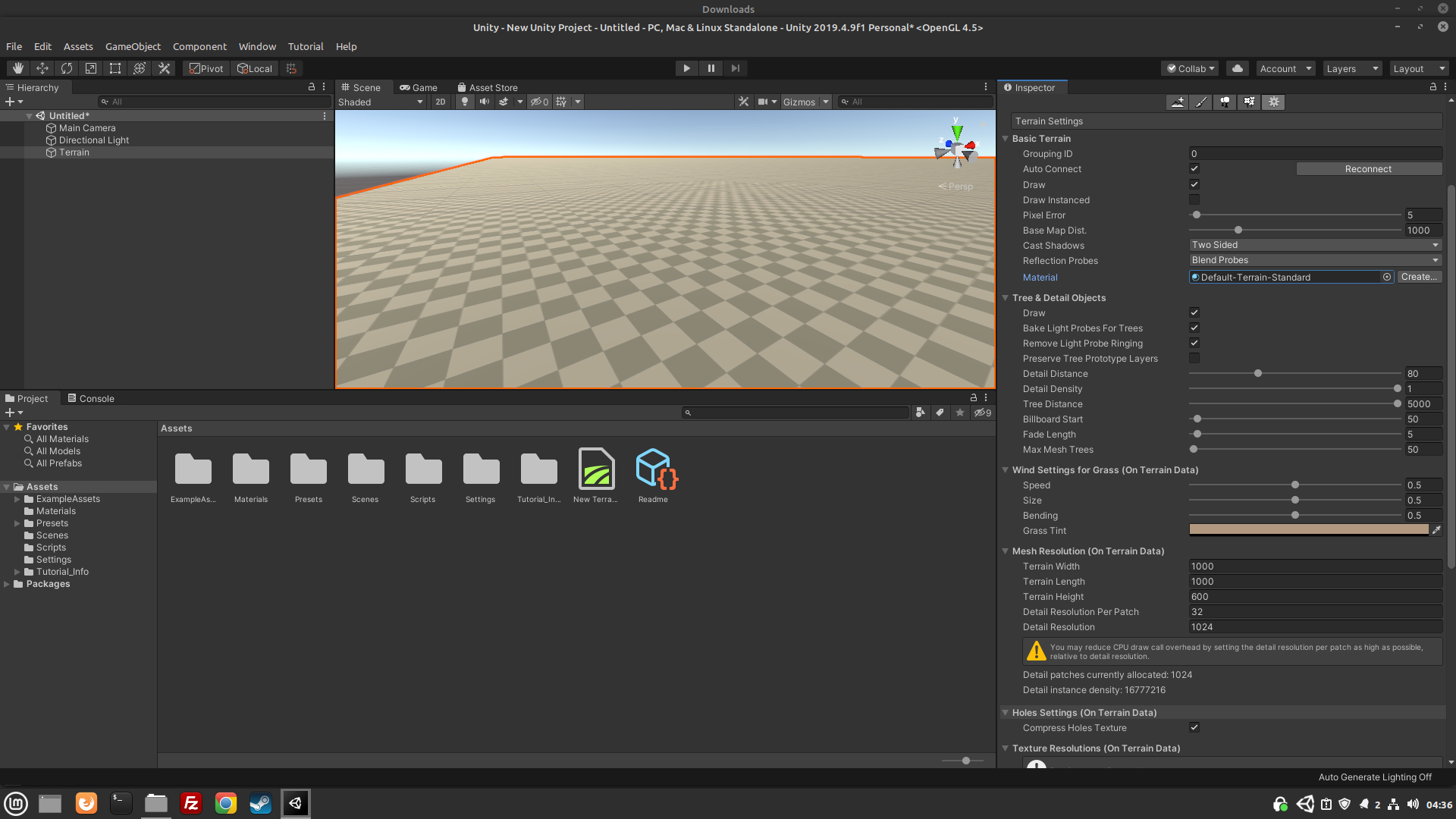Open Layers dropdown
Image resolution: width=1456 pixels, height=819 pixels.
[1352, 68]
